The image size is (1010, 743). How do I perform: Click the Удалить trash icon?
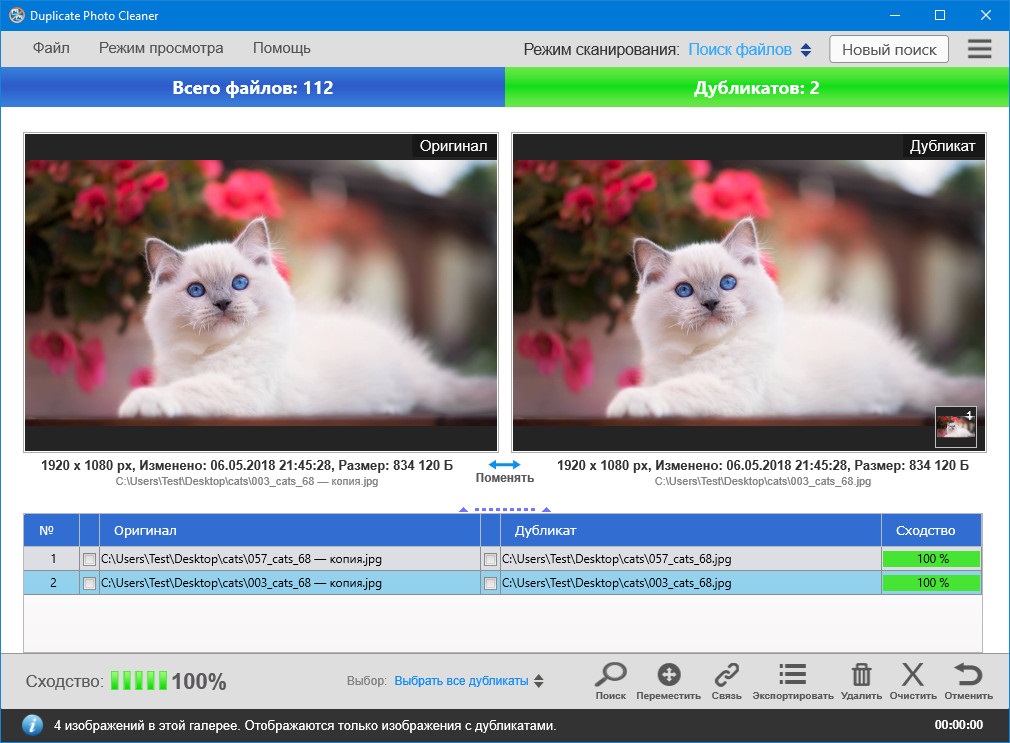click(x=861, y=675)
